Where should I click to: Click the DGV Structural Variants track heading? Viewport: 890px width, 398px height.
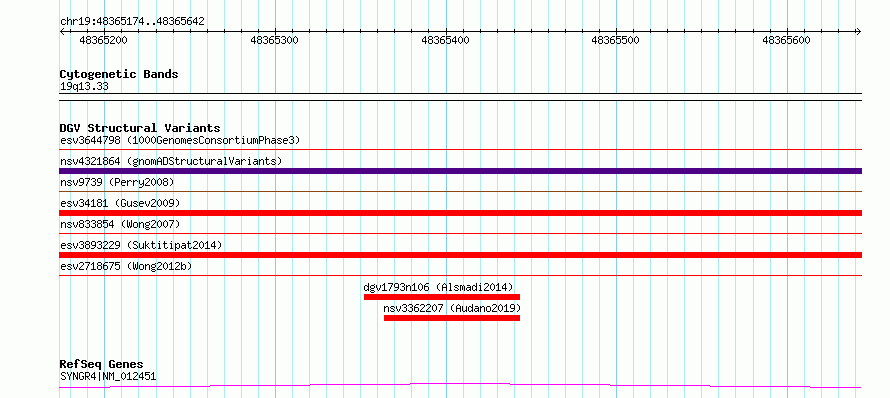coord(140,128)
